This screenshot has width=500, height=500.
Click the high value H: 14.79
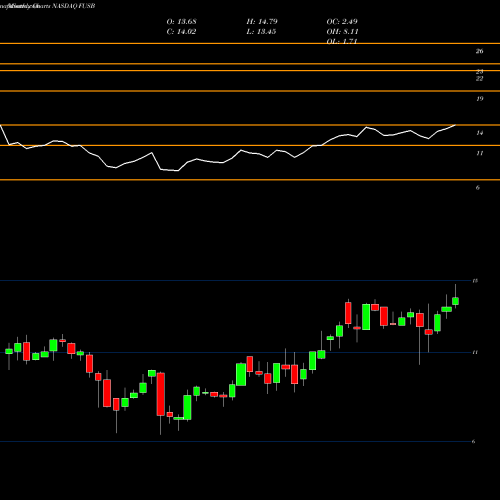click(262, 22)
